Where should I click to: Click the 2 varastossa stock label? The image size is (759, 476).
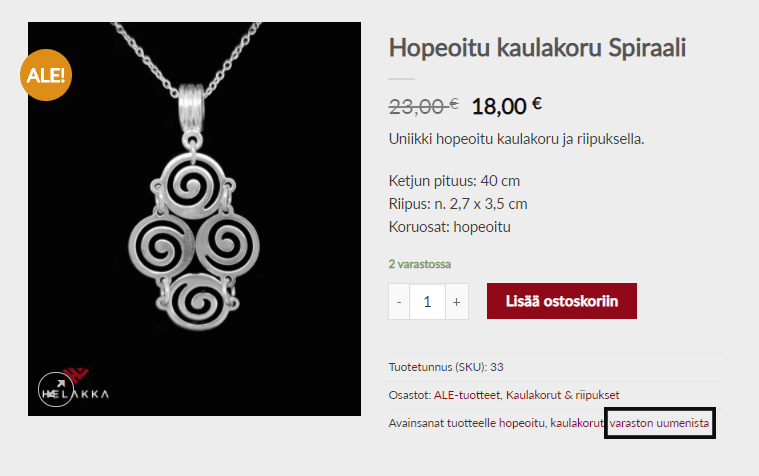pyautogui.click(x=420, y=264)
